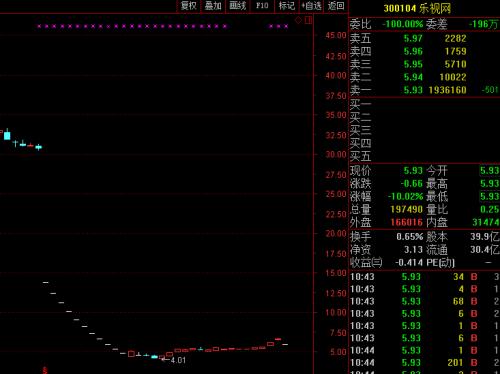Image resolution: width=500 pixels, height=374 pixels.
Task: Click the first 10:43 tick row
Action: (x=424, y=277)
